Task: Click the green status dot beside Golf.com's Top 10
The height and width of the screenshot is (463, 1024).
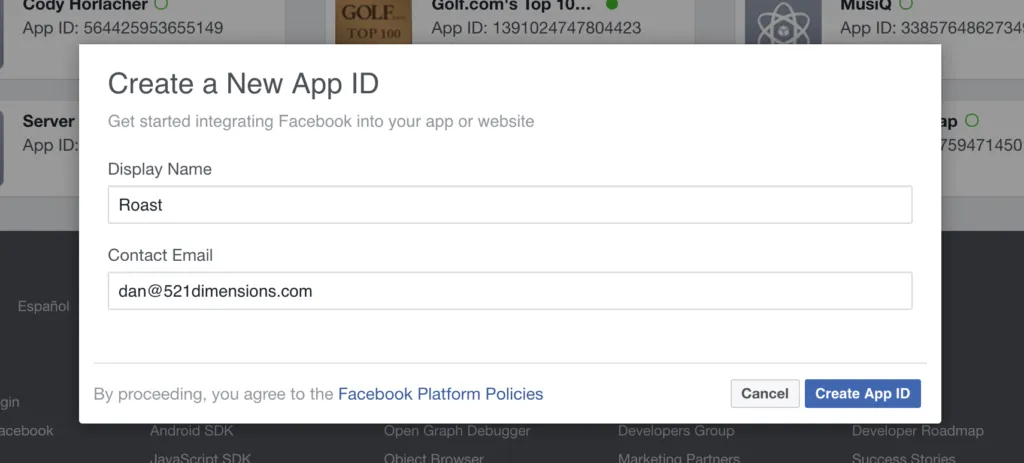Action: (x=611, y=5)
